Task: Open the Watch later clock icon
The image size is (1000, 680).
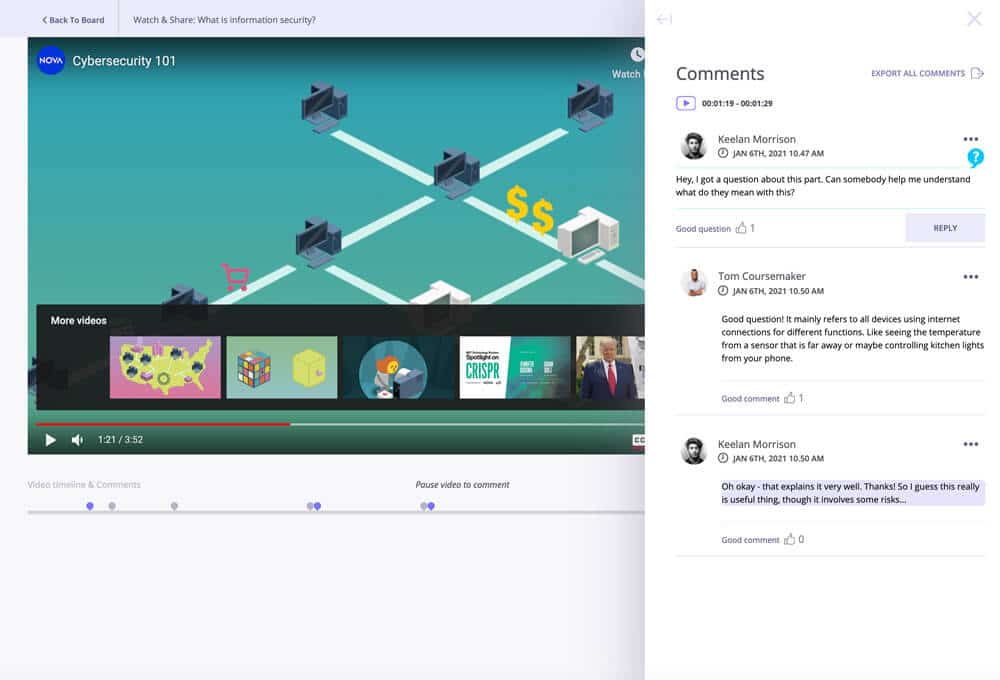Action: coord(637,55)
